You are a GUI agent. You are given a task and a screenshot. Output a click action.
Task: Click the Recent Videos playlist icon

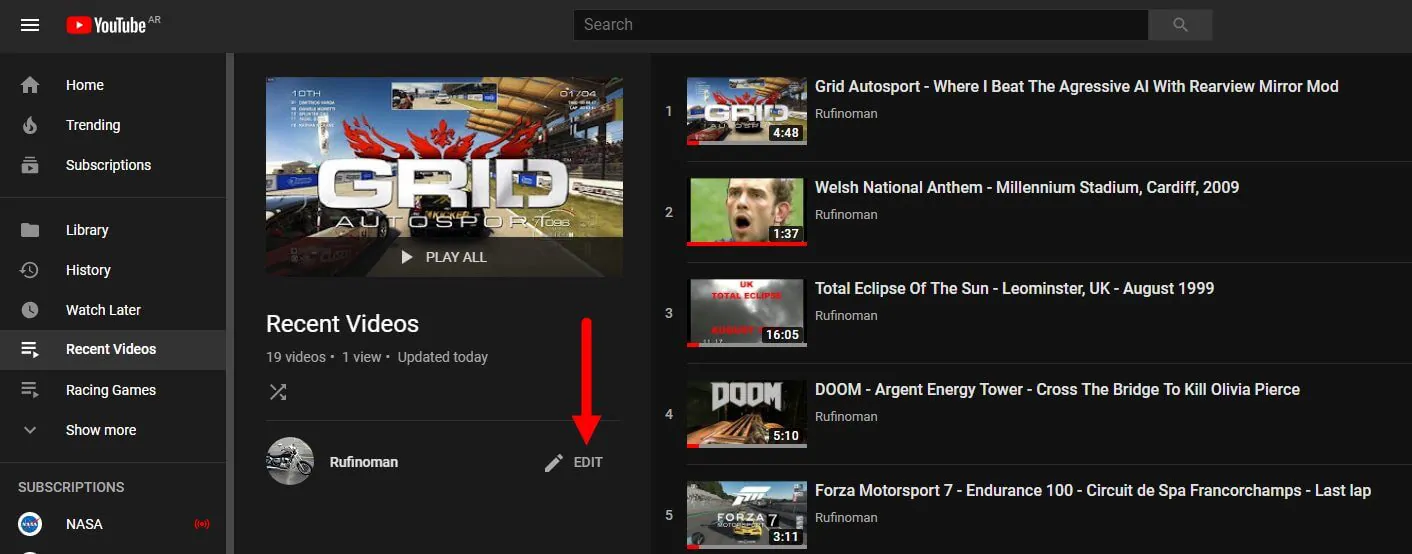click(x=30, y=350)
